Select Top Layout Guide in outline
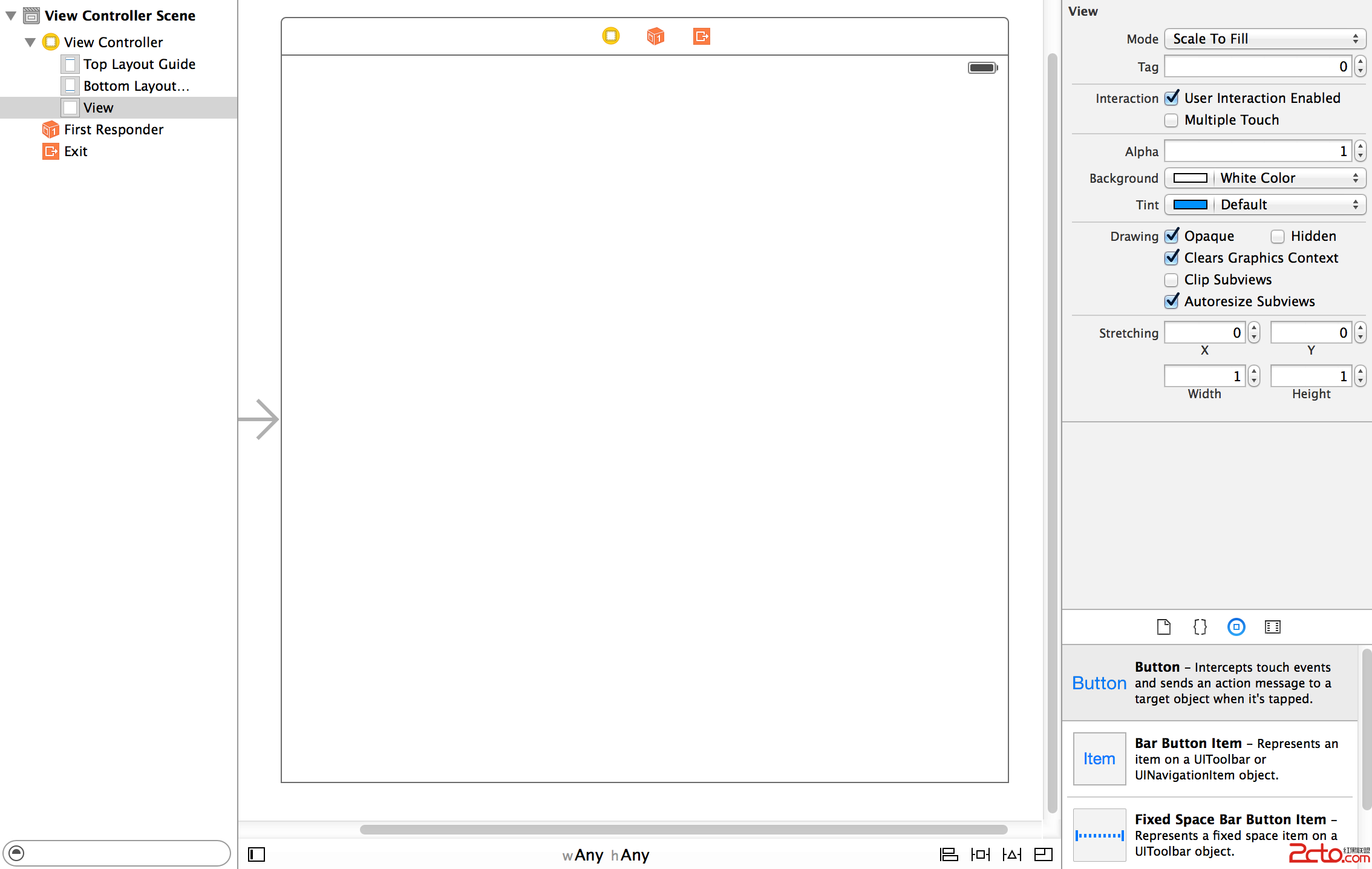Viewport: 1372px width, 869px height. coord(139,64)
